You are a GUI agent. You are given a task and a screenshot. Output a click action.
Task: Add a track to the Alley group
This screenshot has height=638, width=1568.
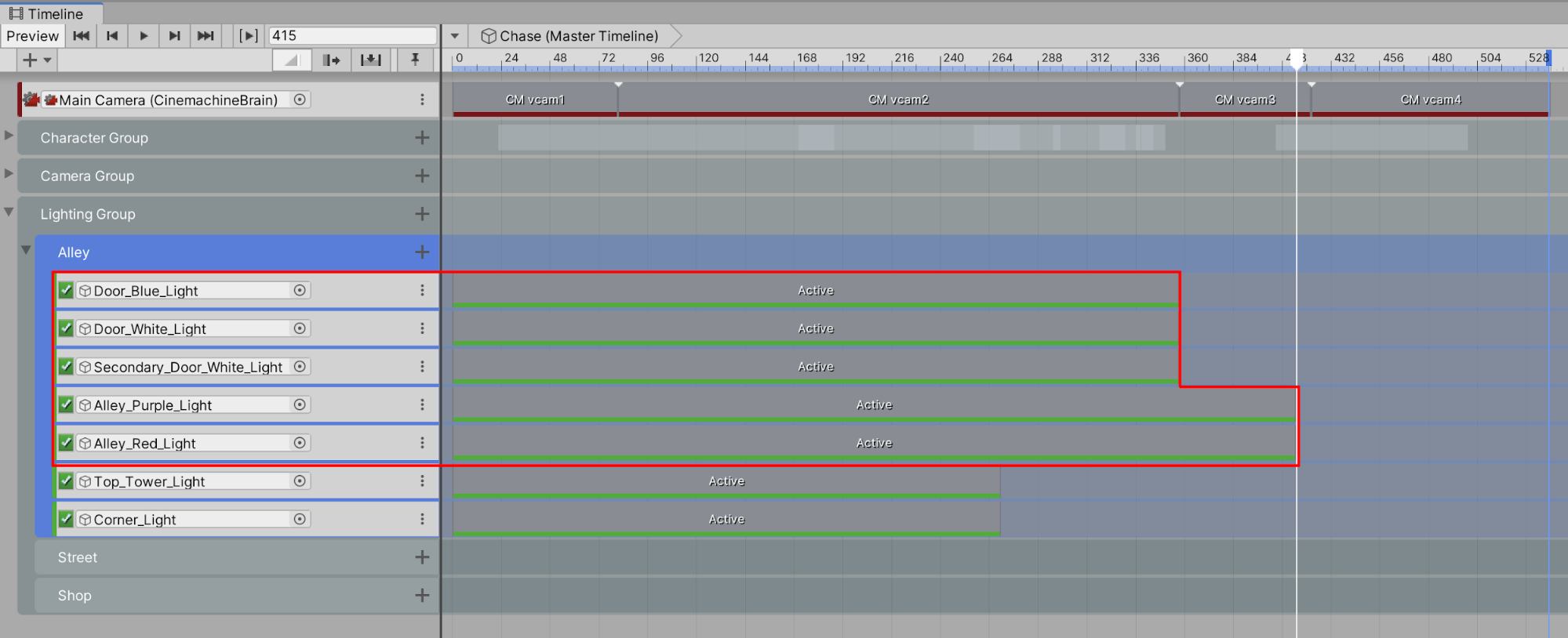click(x=422, y=252)
